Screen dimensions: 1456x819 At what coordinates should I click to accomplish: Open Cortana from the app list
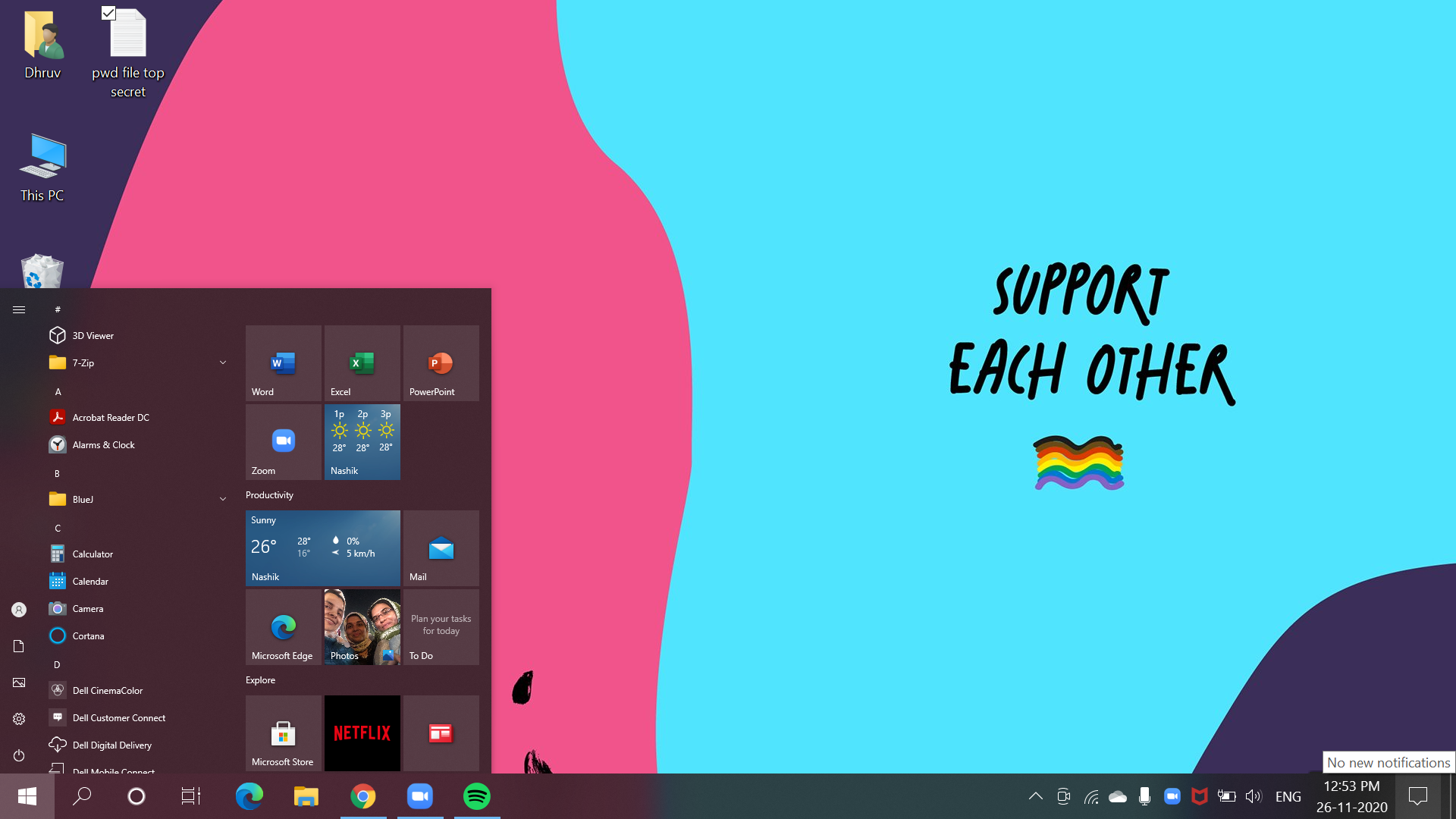pyautogui.click(x=138, y=635)
